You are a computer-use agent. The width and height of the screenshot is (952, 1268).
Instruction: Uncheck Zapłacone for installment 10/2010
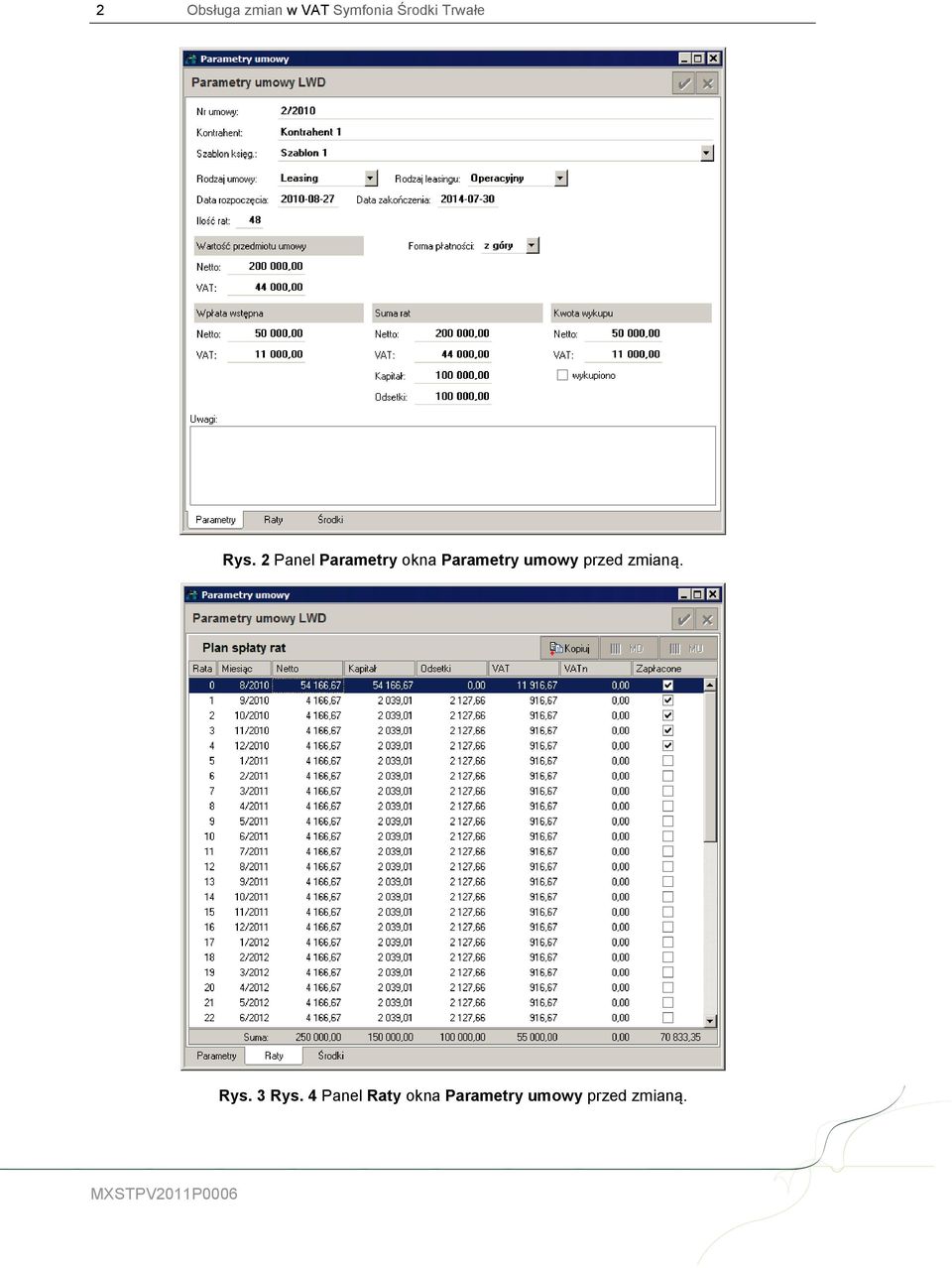tap(667, 715)
